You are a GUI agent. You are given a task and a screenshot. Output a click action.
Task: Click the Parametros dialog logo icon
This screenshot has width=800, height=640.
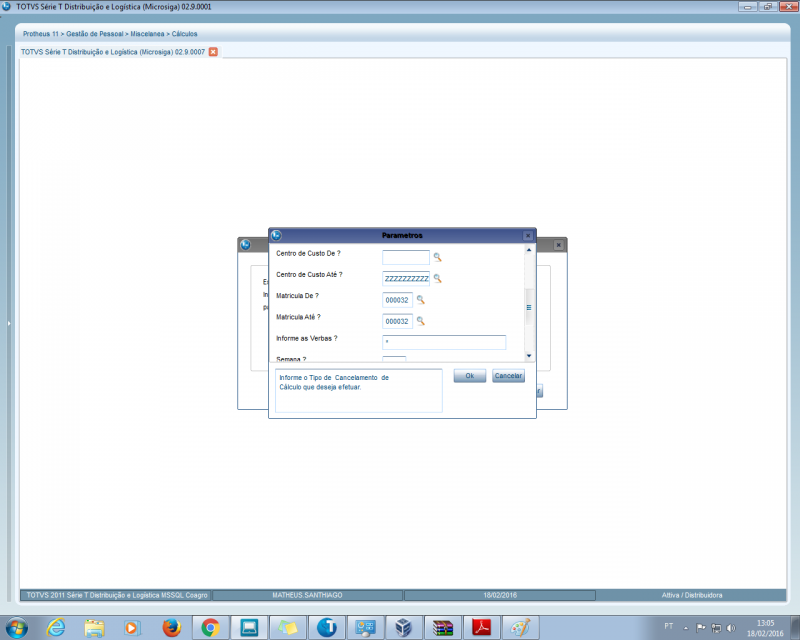tap(277, 235)
